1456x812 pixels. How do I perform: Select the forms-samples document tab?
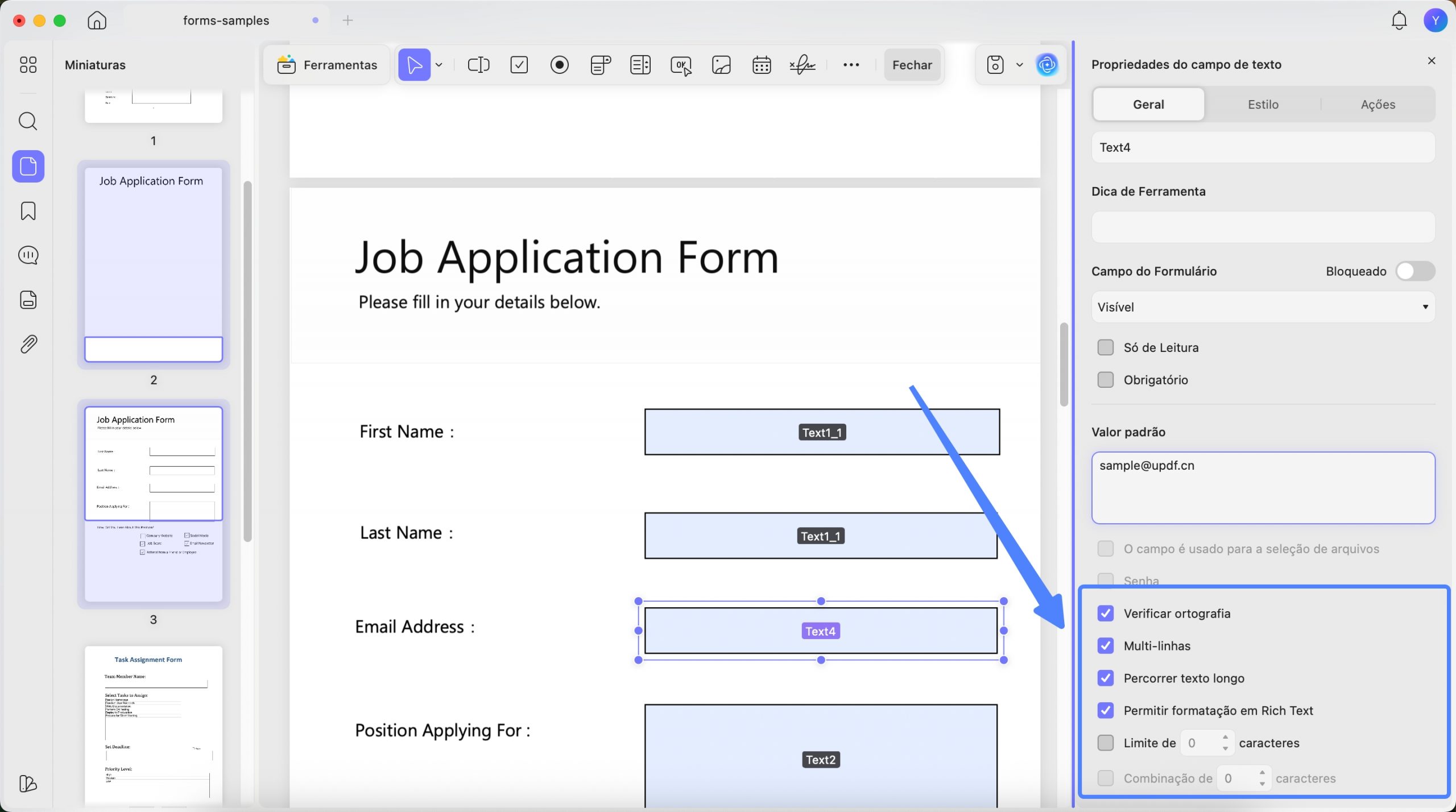pyautogui.click(x=226, y=20)
